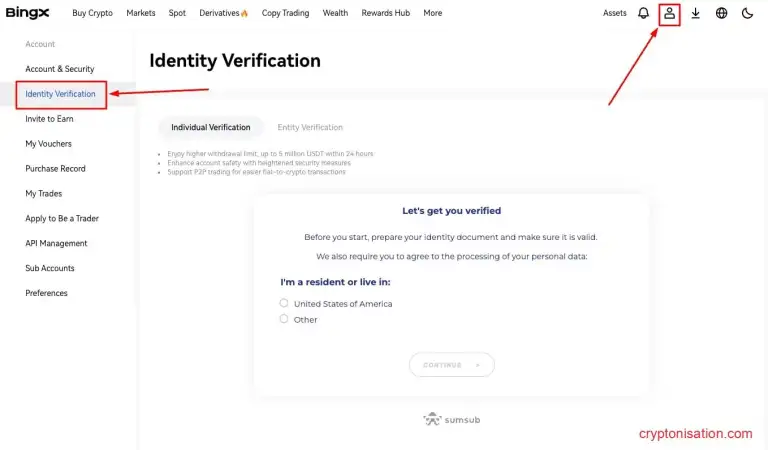Expand the Buy Crypto menu

pyautogui.click(x=92, y=13)
